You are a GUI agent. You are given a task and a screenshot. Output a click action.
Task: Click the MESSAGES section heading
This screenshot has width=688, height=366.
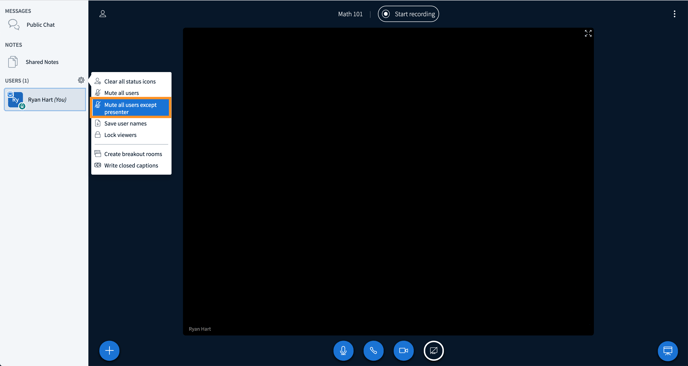[x=18, y=11]
